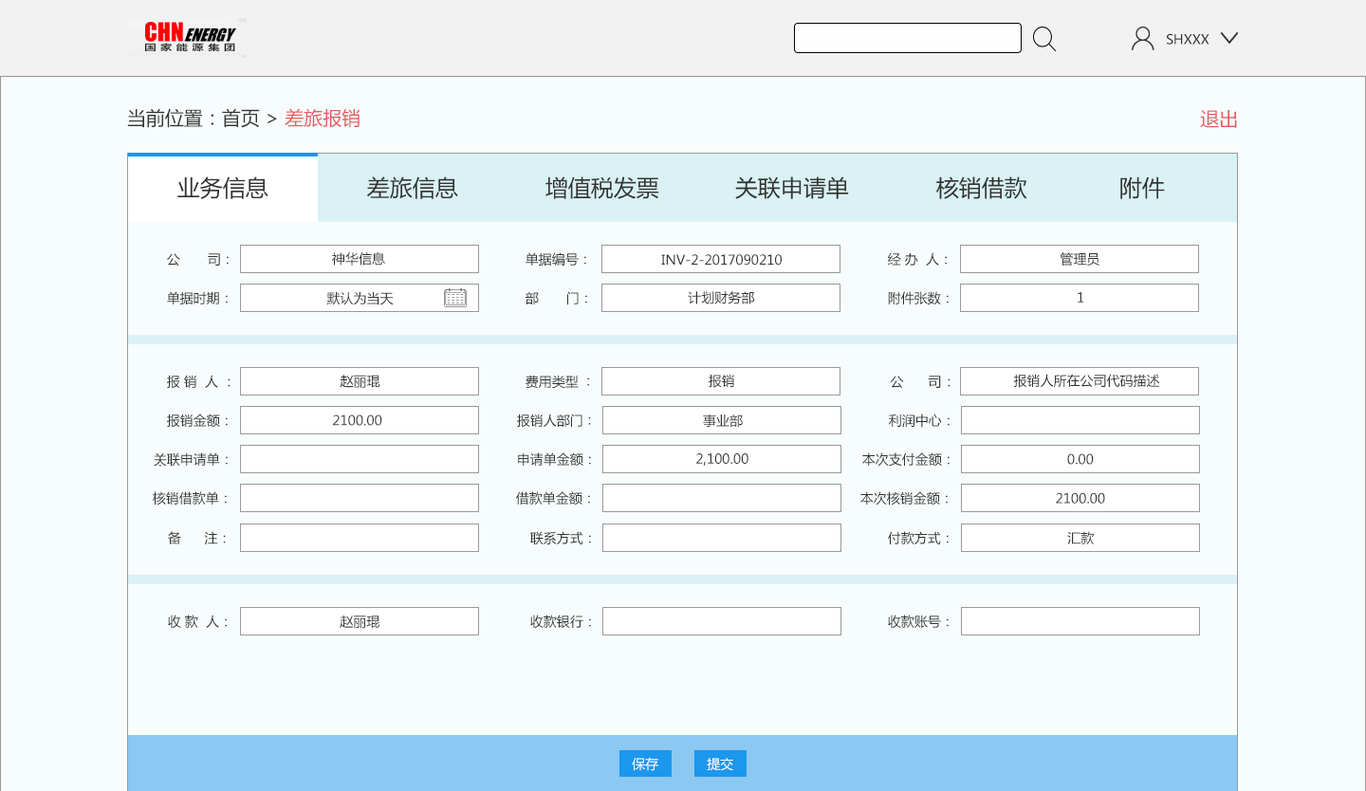Select the 附件 tab
The height and width of the screenshot is (791, 1366).
(1142, 188)
